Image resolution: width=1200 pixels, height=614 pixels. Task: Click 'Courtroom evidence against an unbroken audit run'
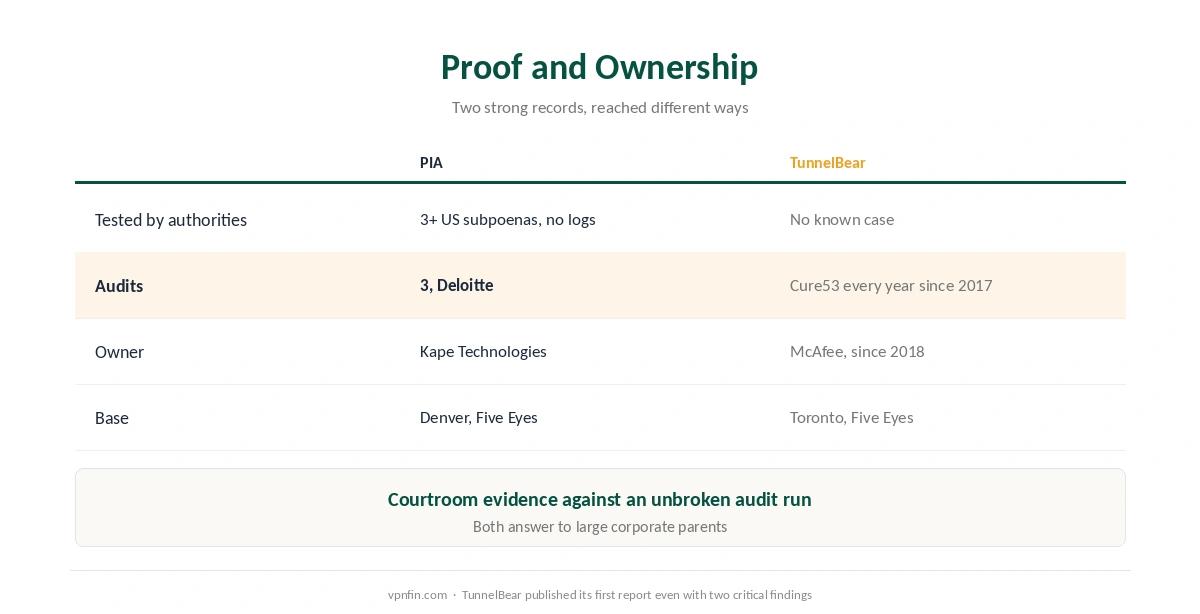(599, 499)
